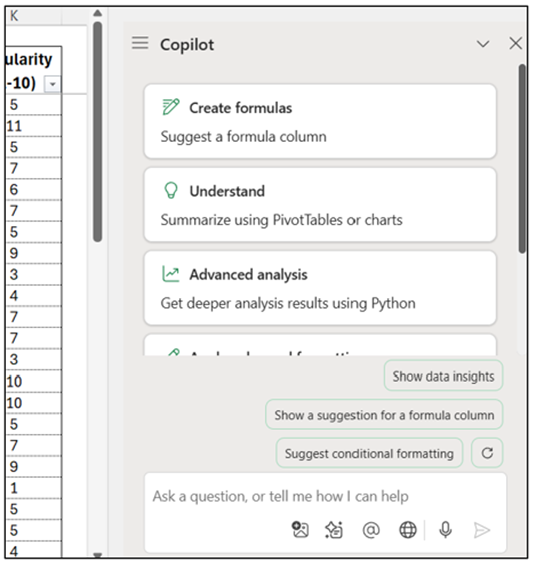Choose Suggest conditional formatting

pos(369,453)
